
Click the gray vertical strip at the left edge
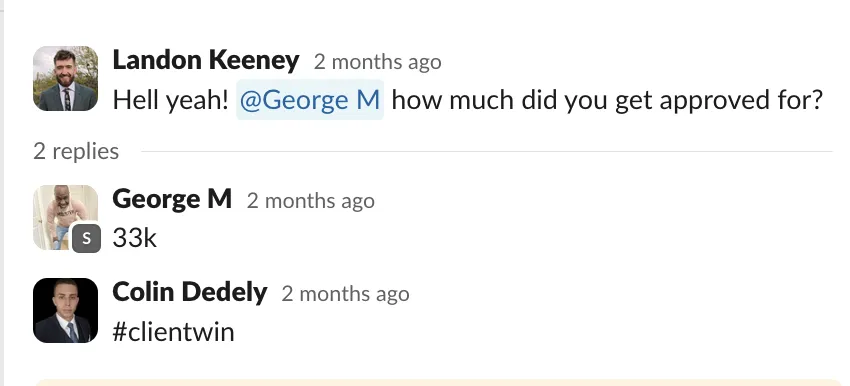pyautogui.click(x=2, y=193)
